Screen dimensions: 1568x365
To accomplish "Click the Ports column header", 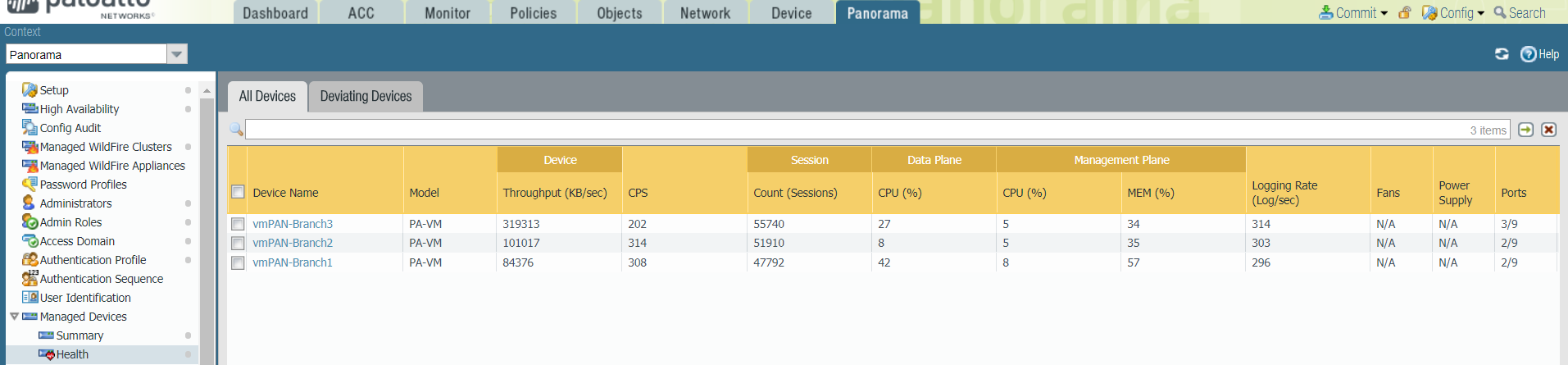I will point(1526,193).
